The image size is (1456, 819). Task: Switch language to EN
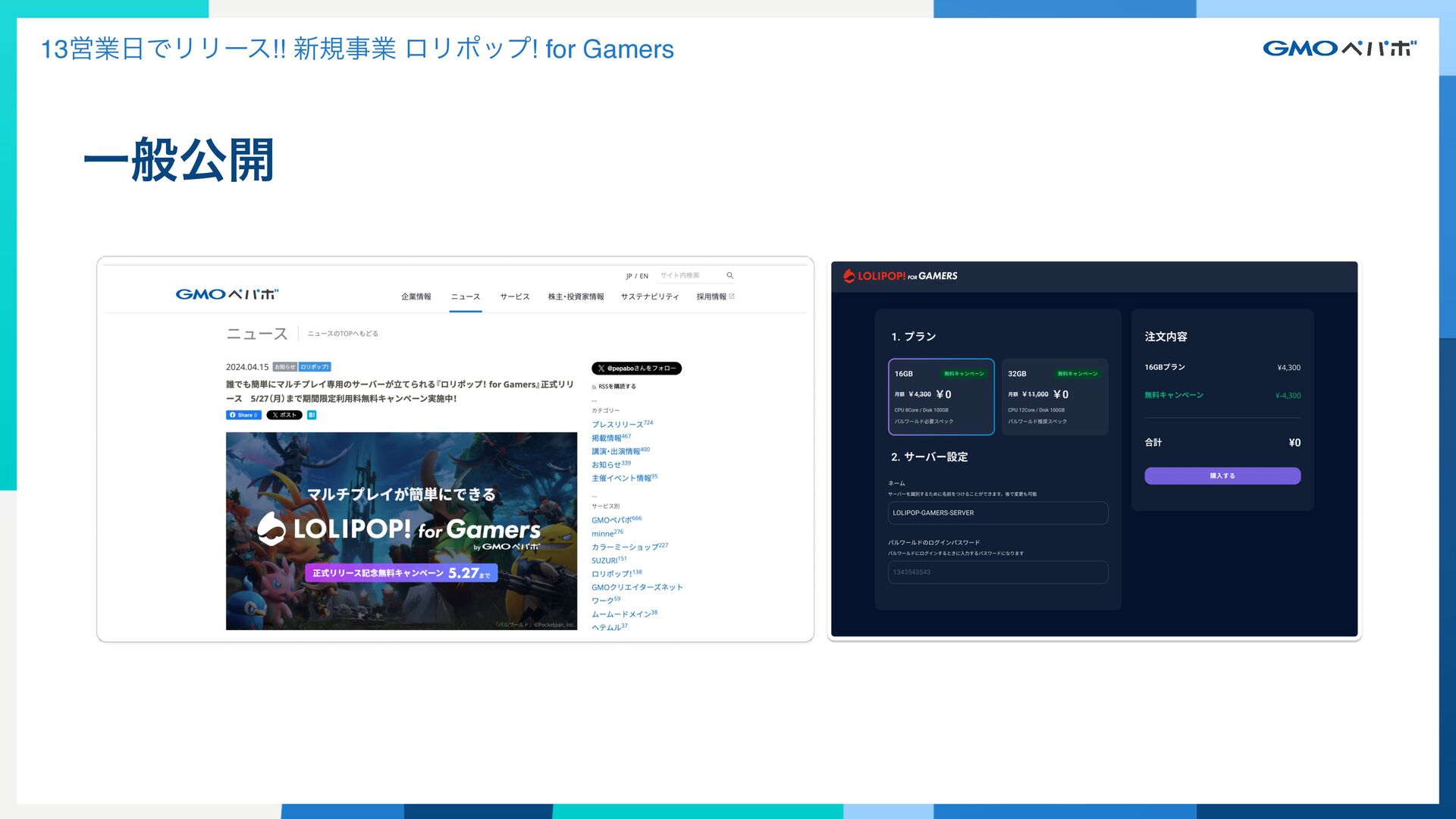coord(644,276)
